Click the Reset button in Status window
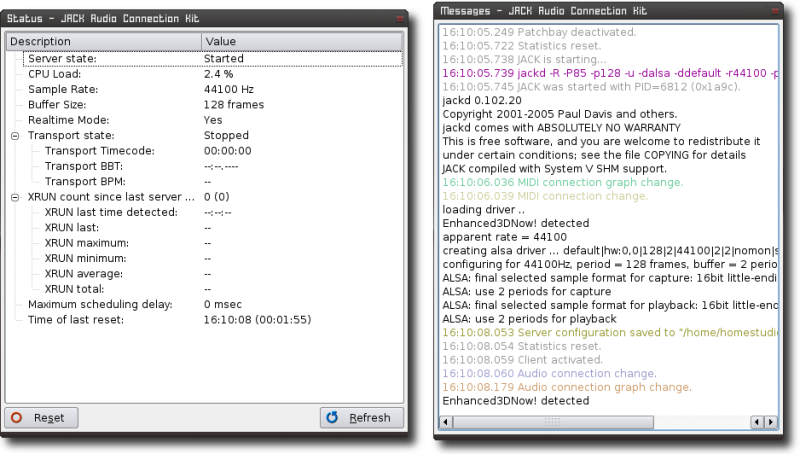This screenshot has width=800, height=454. [41, 418]
